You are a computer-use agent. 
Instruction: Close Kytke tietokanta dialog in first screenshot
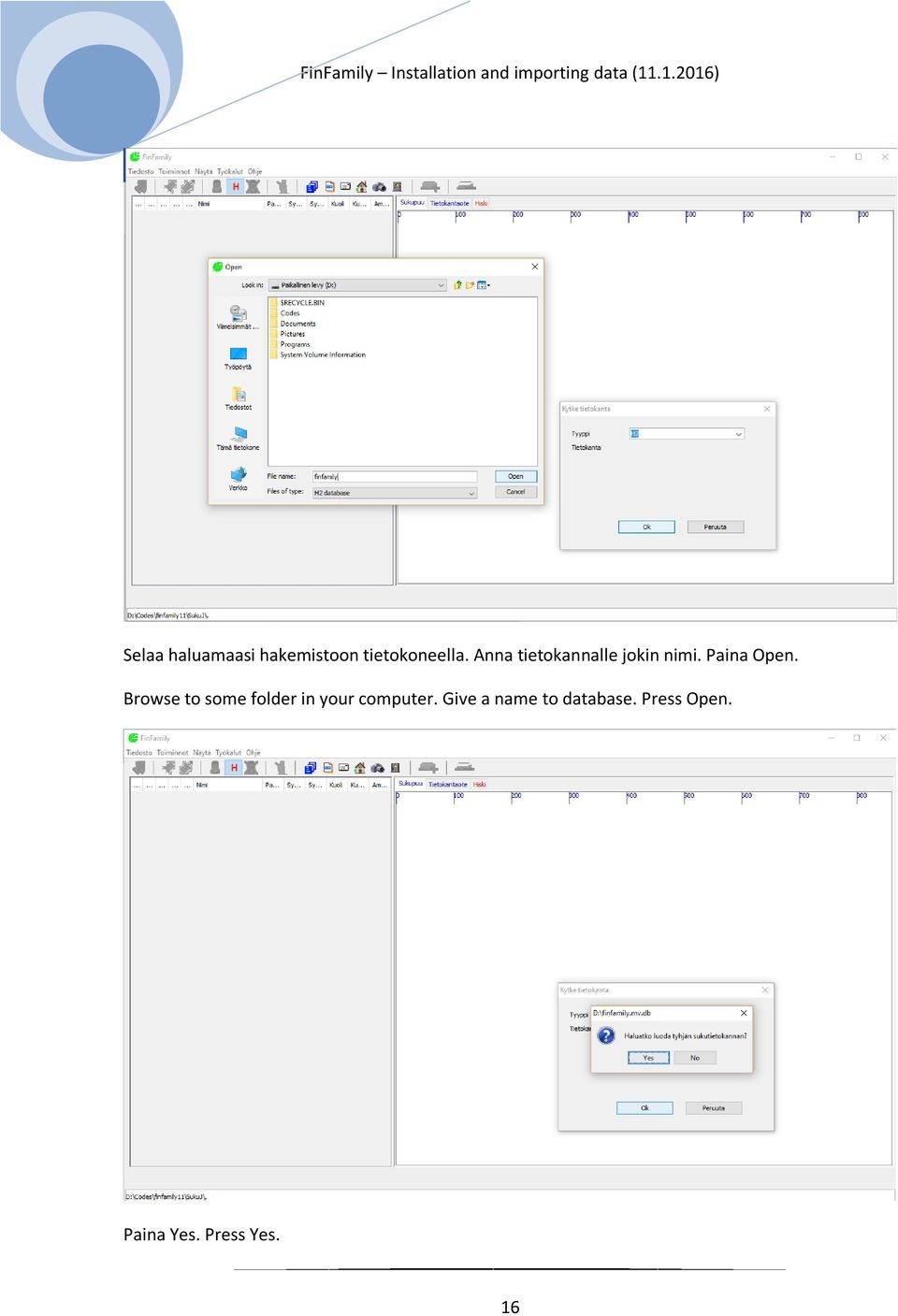point(767,409)
